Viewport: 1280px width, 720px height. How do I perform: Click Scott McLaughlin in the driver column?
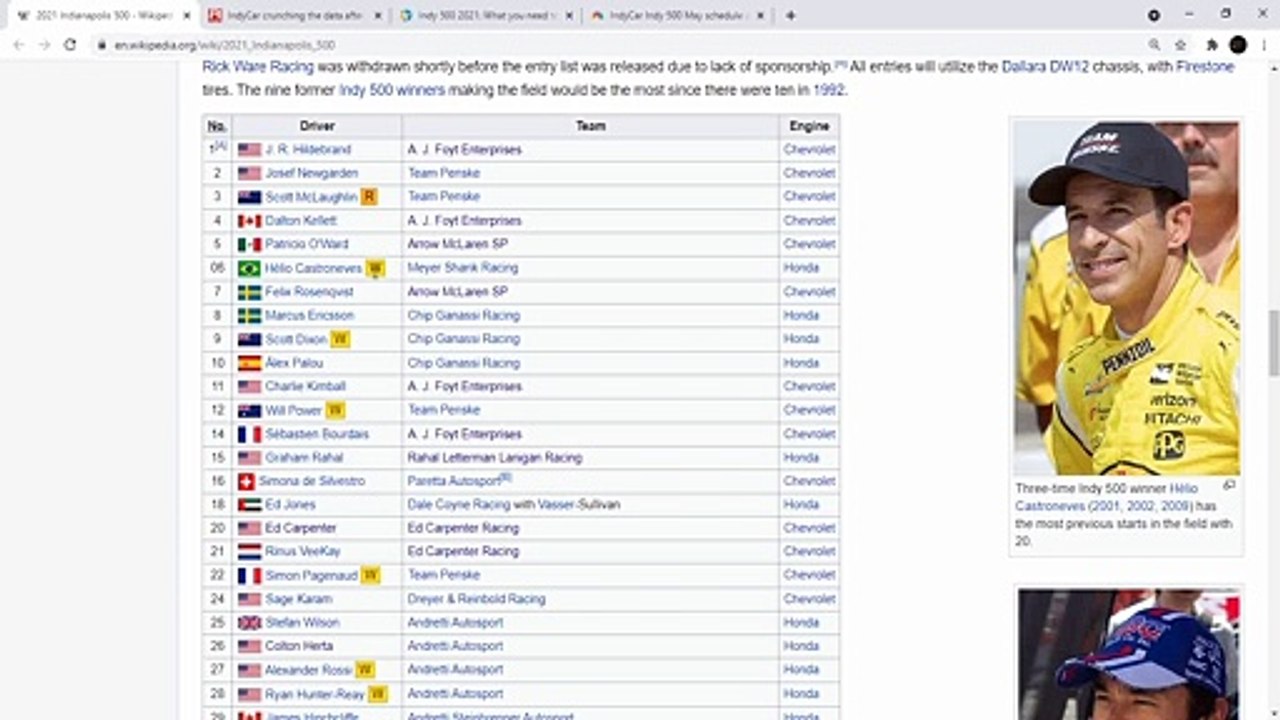pyautogui.click(x=311, y=197)
